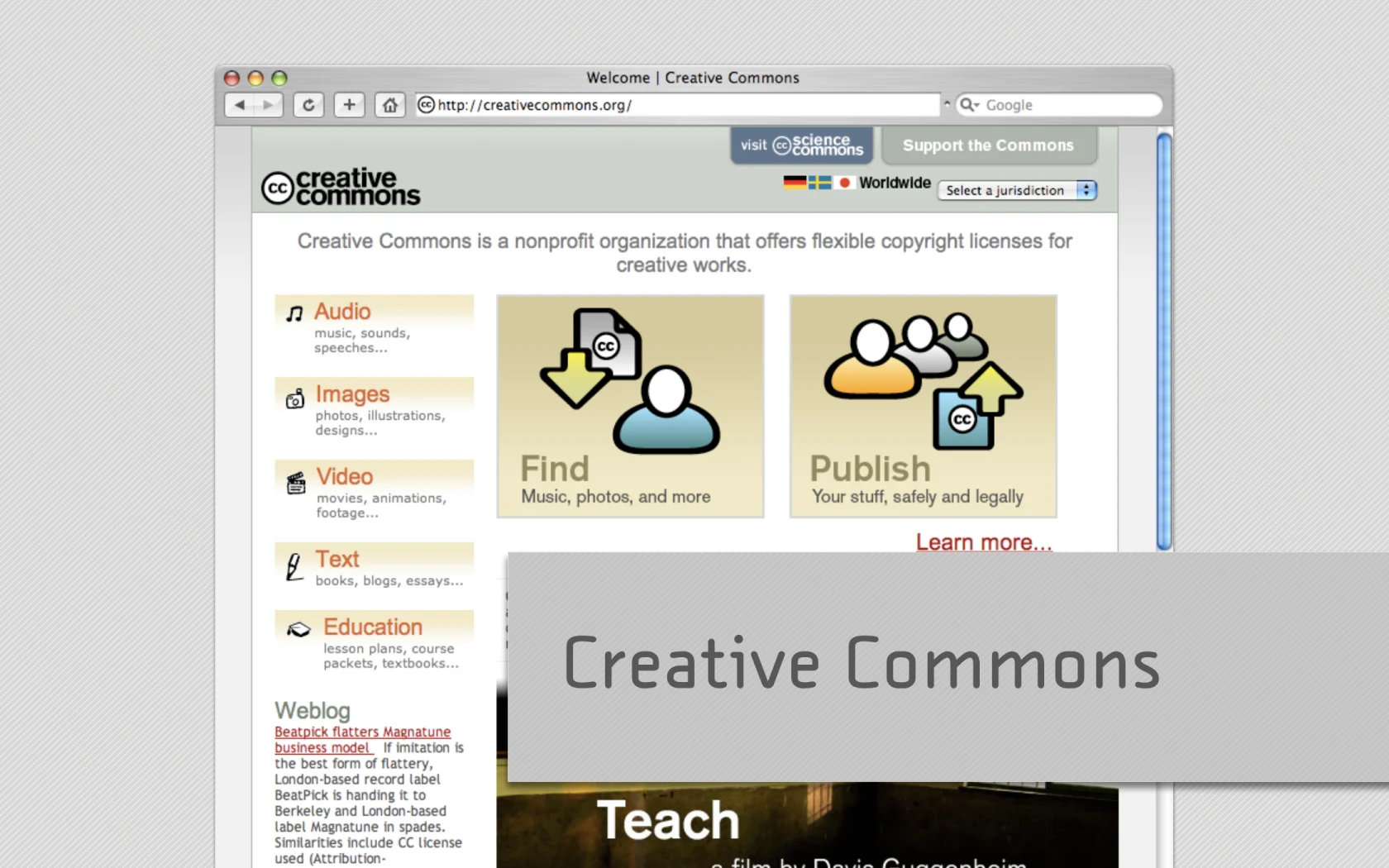Click the Find heading text
This screenshot has height=868, width=1389.
click(x=555, y=469)
